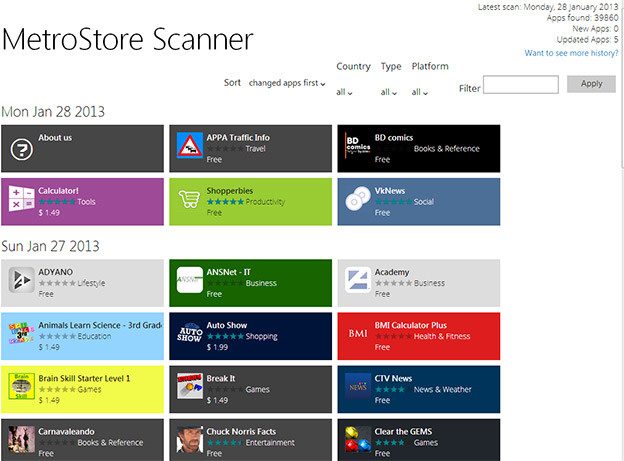Click the 'Brain Skill Starter Level 1' name
This screenshot has height=461, width=624.
84,378
